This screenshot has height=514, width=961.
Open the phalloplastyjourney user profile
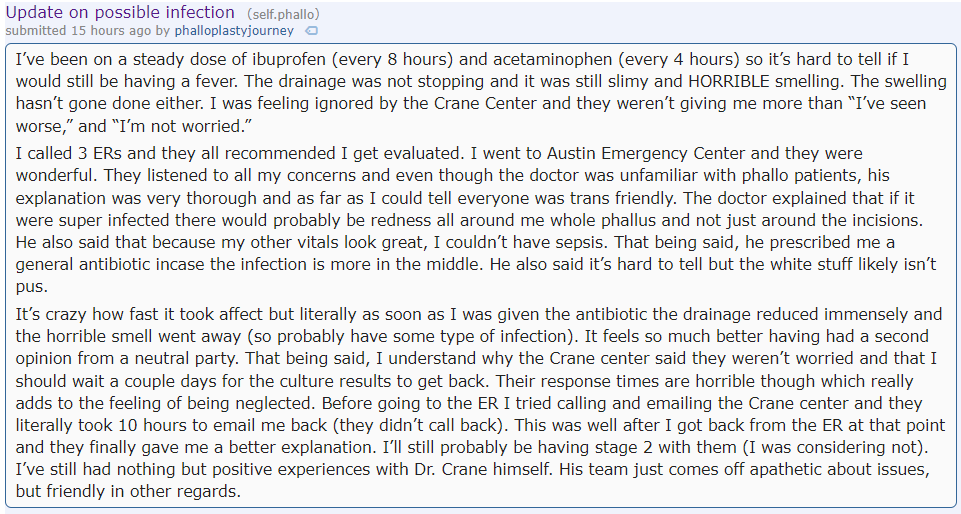coord(234,31)
